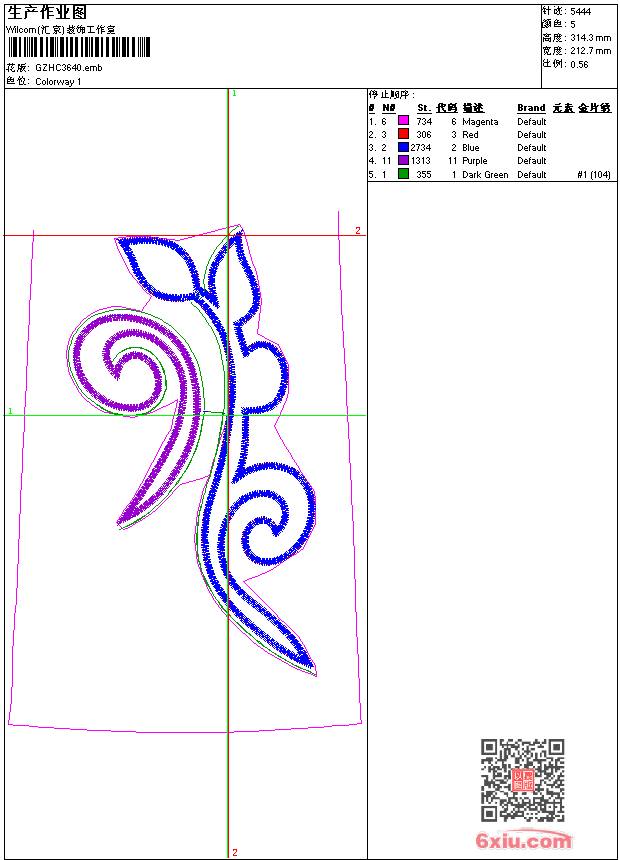This screenshot has height=860, width=620.
Task: Click the 'Colorway 1' text
Action: coord(58,82)
